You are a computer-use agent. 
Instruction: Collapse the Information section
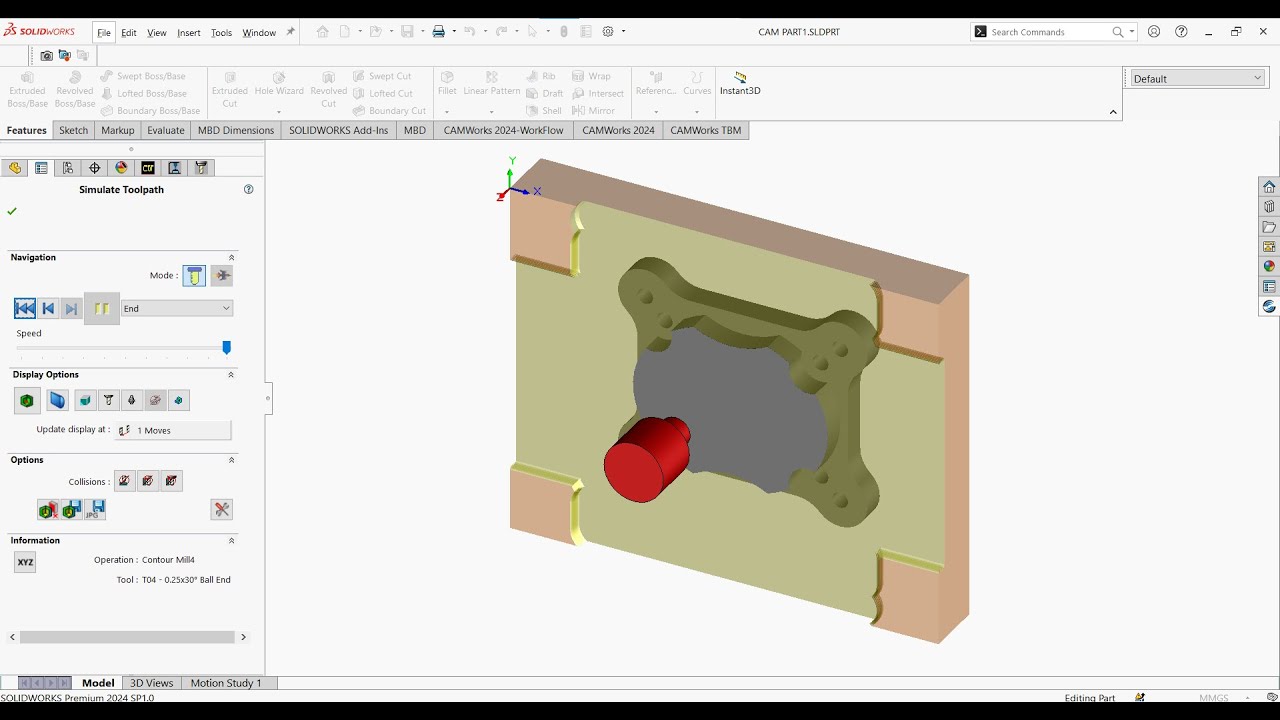[232, 541]
